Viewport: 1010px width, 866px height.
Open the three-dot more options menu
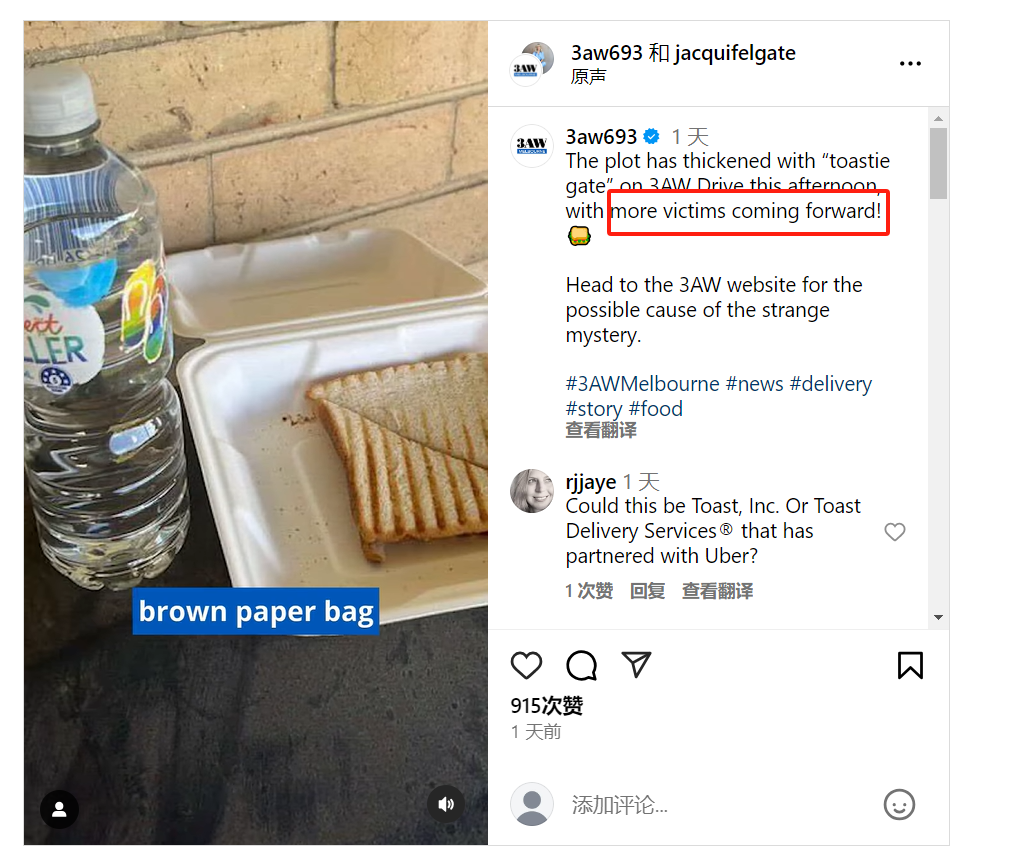[910, 63]
